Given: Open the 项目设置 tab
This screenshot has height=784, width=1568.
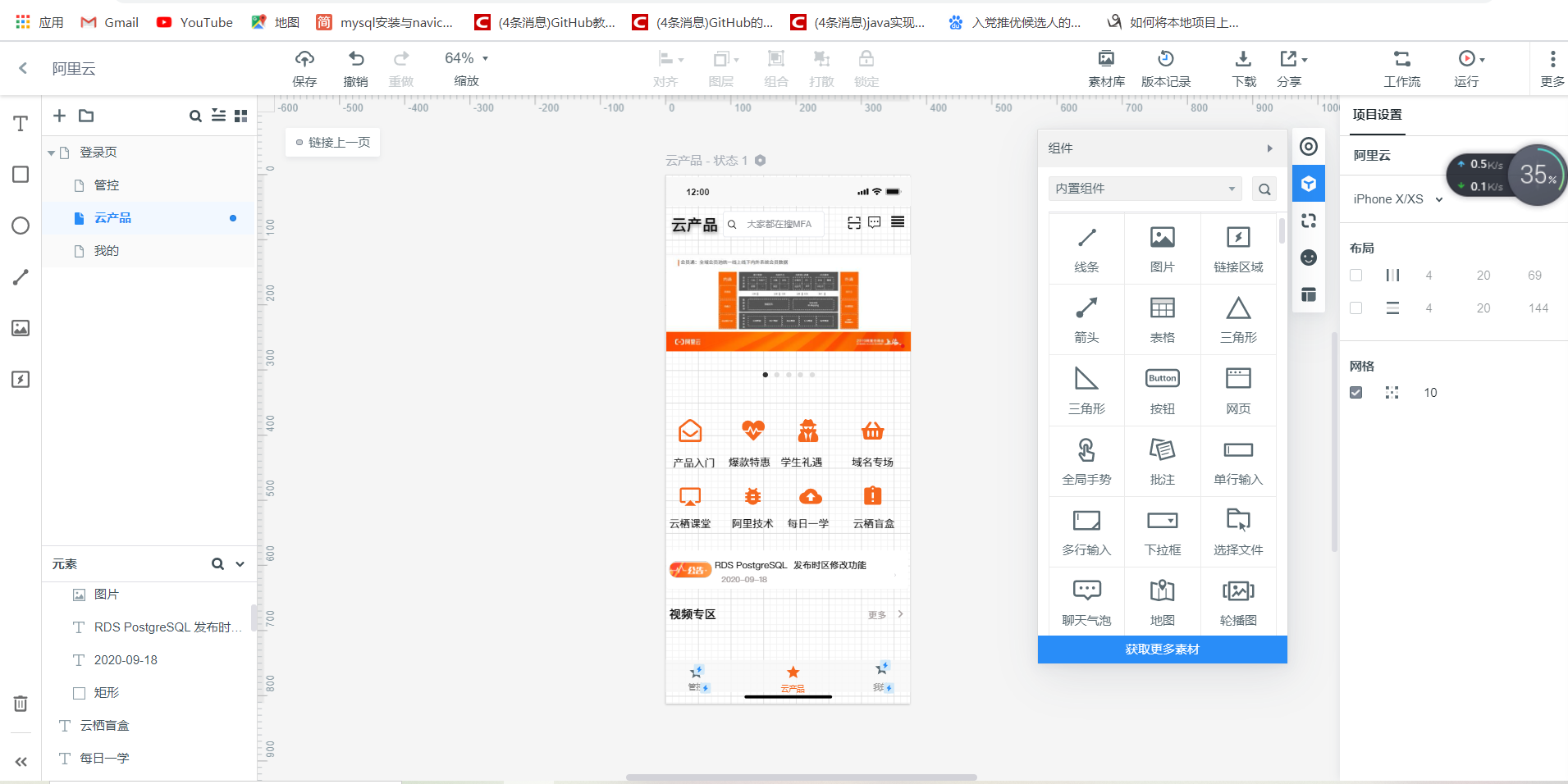Looking at the screenshot, I should 1377,115.
